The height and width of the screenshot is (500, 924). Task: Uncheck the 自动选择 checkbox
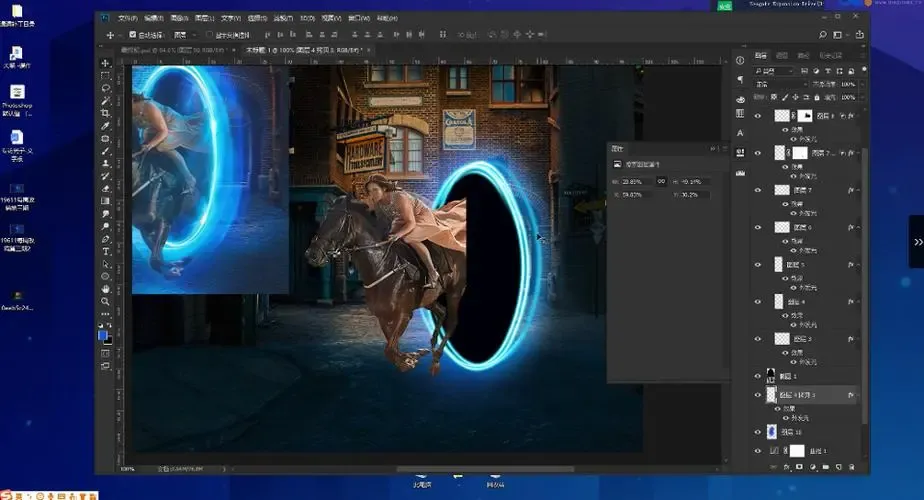click(133, 35)
